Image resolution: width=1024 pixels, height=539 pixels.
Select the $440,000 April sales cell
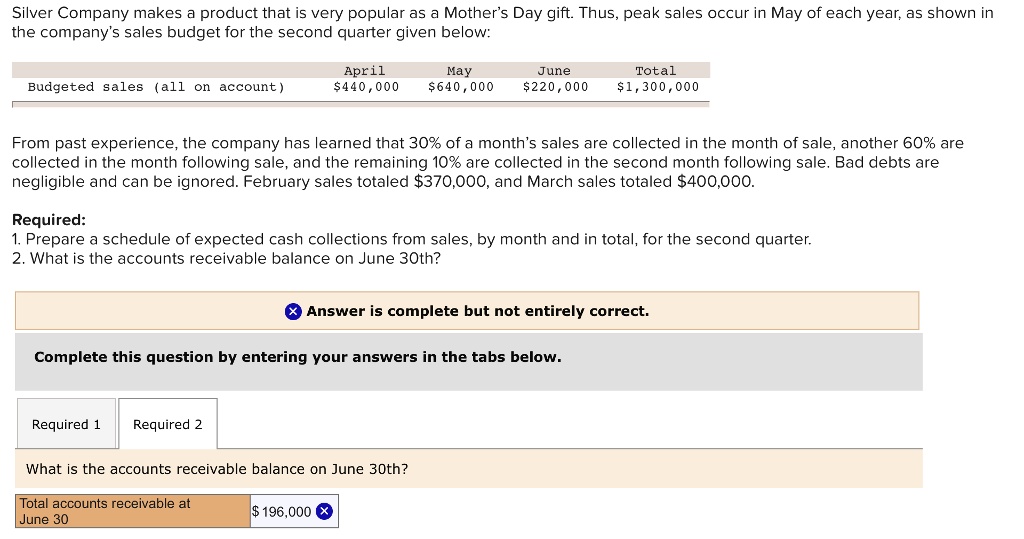pyautogui.click(x=366, y=87)
